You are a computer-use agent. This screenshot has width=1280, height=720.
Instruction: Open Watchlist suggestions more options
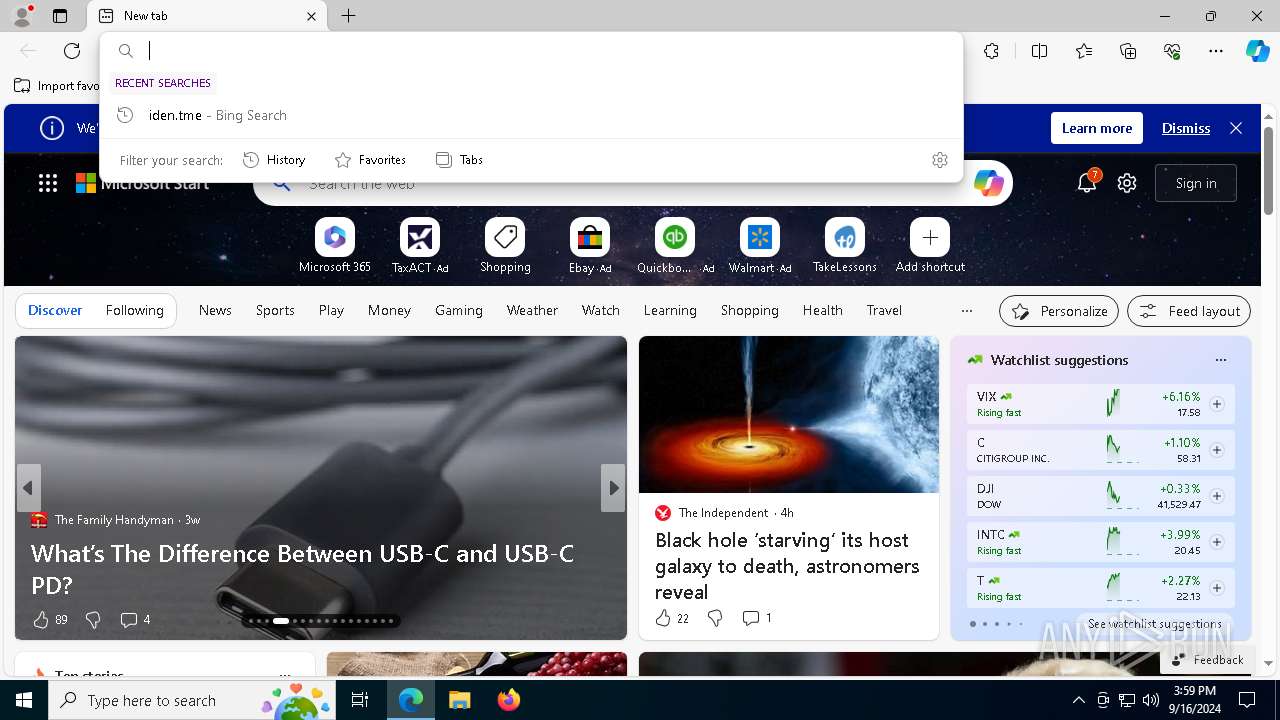tap(1220, 360)
